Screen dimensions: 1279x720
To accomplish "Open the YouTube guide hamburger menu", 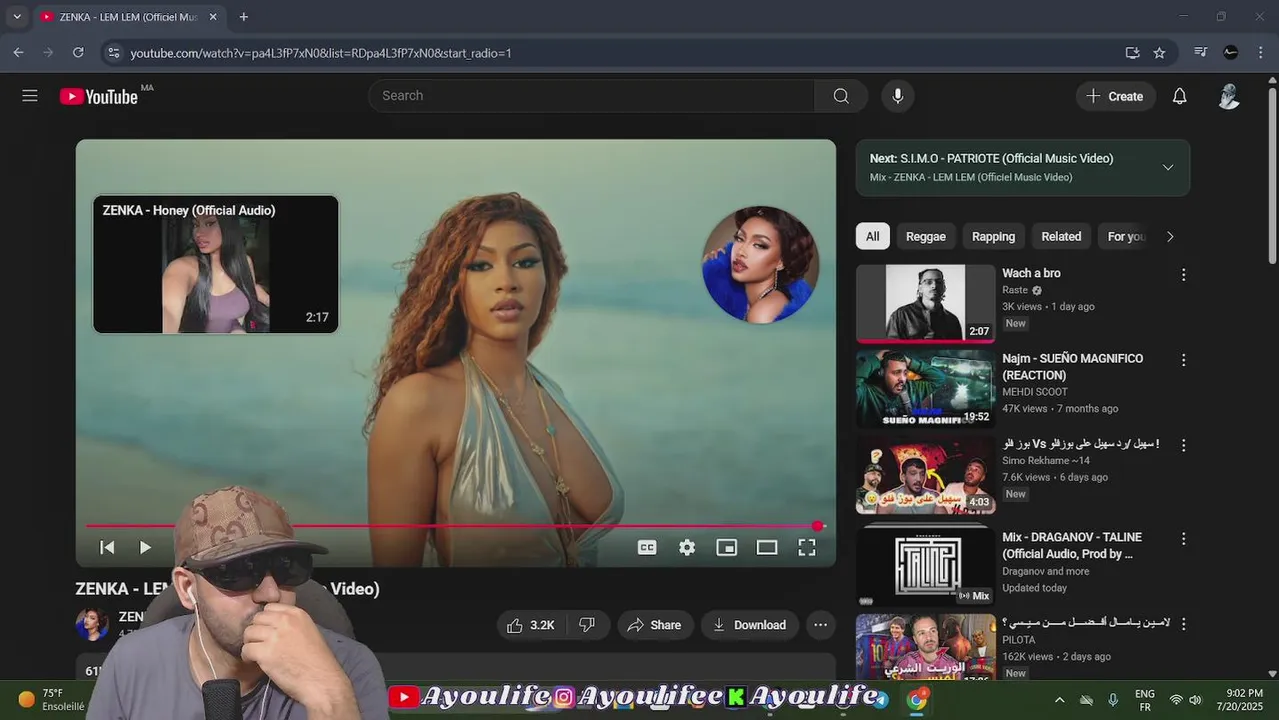I will pyautogui.click(x=30, y=96).
